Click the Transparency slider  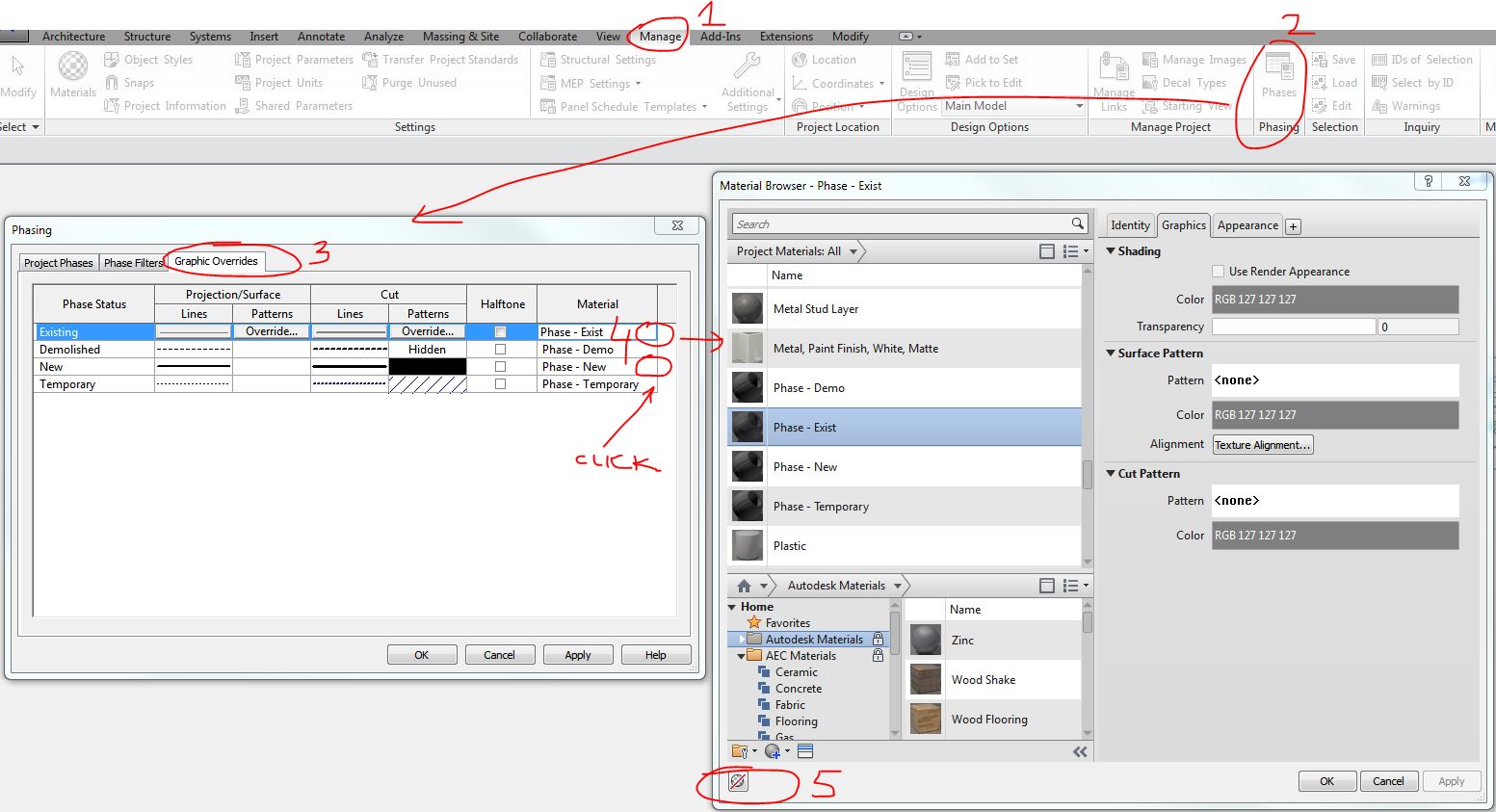[1294, 327]
